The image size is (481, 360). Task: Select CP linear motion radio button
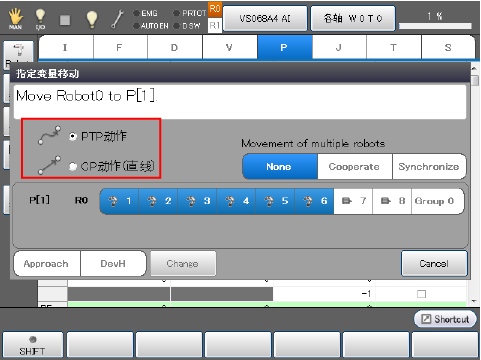click(x=72, y=166)
